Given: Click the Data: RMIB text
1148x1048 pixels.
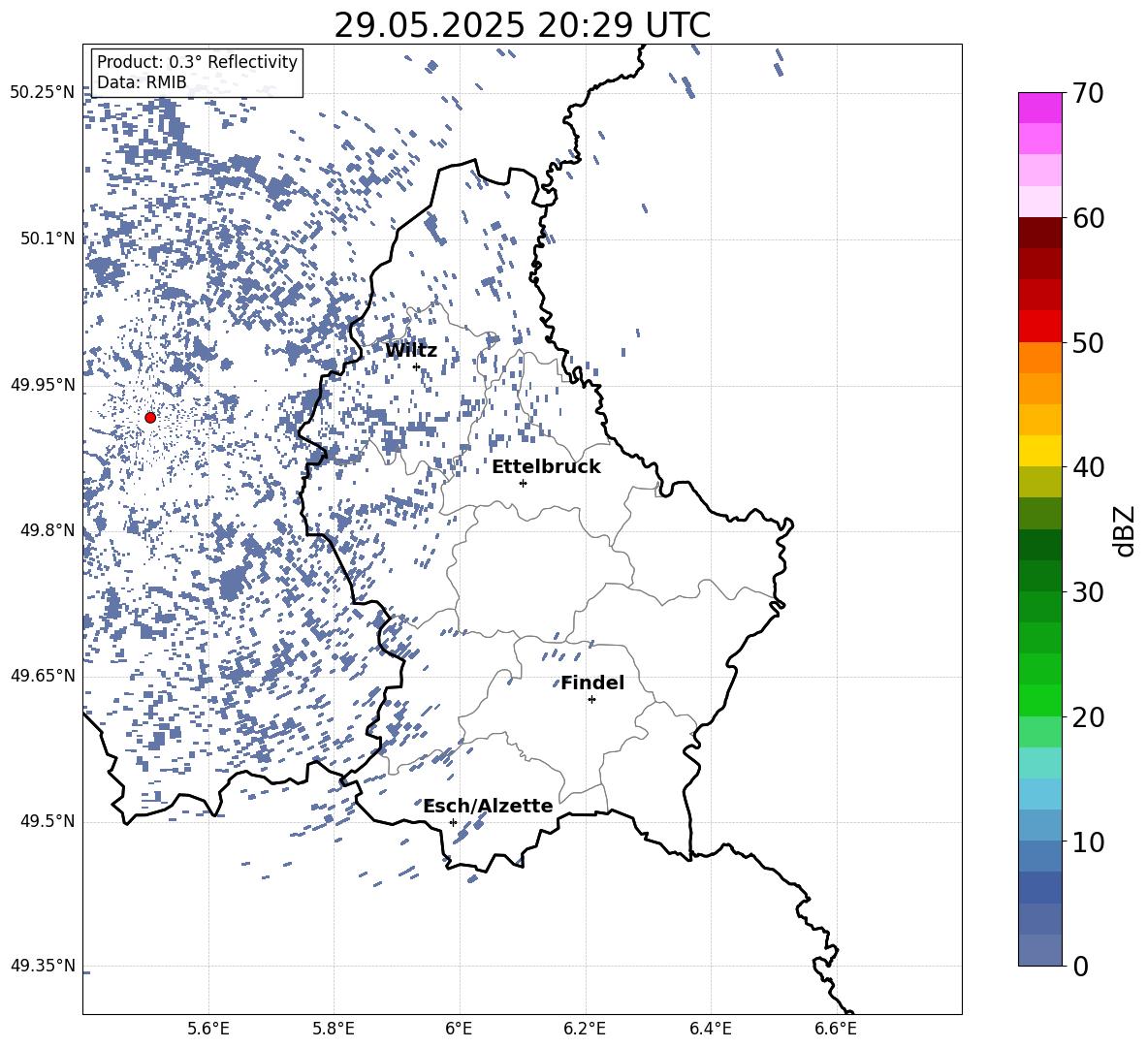Looking at the screenshot, I should coord(142,82).
